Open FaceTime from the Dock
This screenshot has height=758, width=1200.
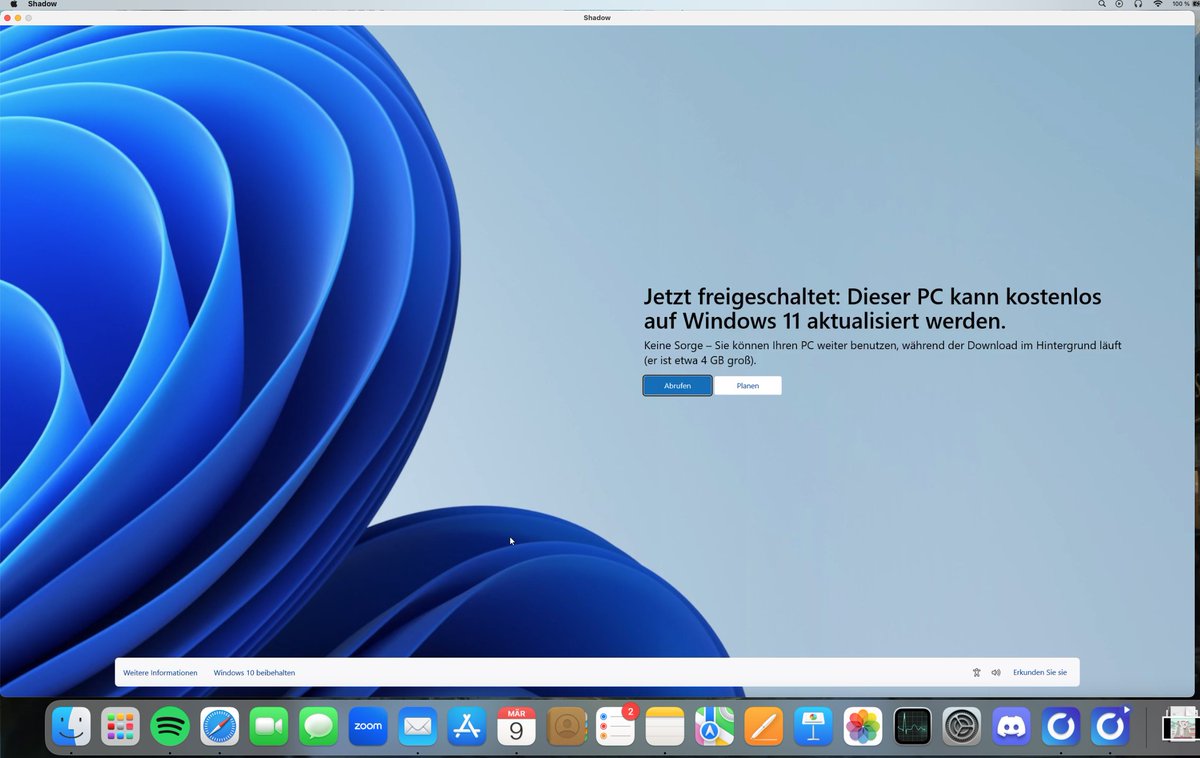pyautogui.click(x=269, y=726)
